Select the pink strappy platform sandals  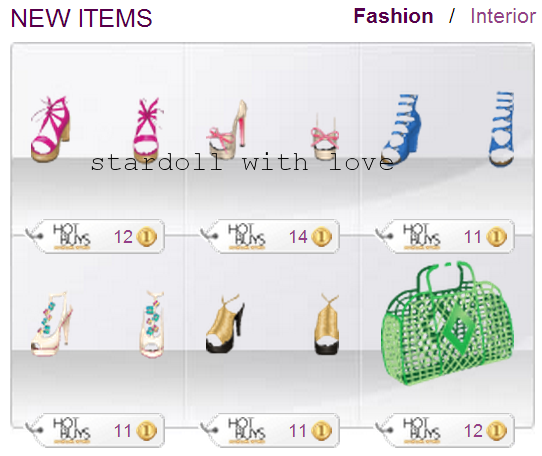pos(97,130)
